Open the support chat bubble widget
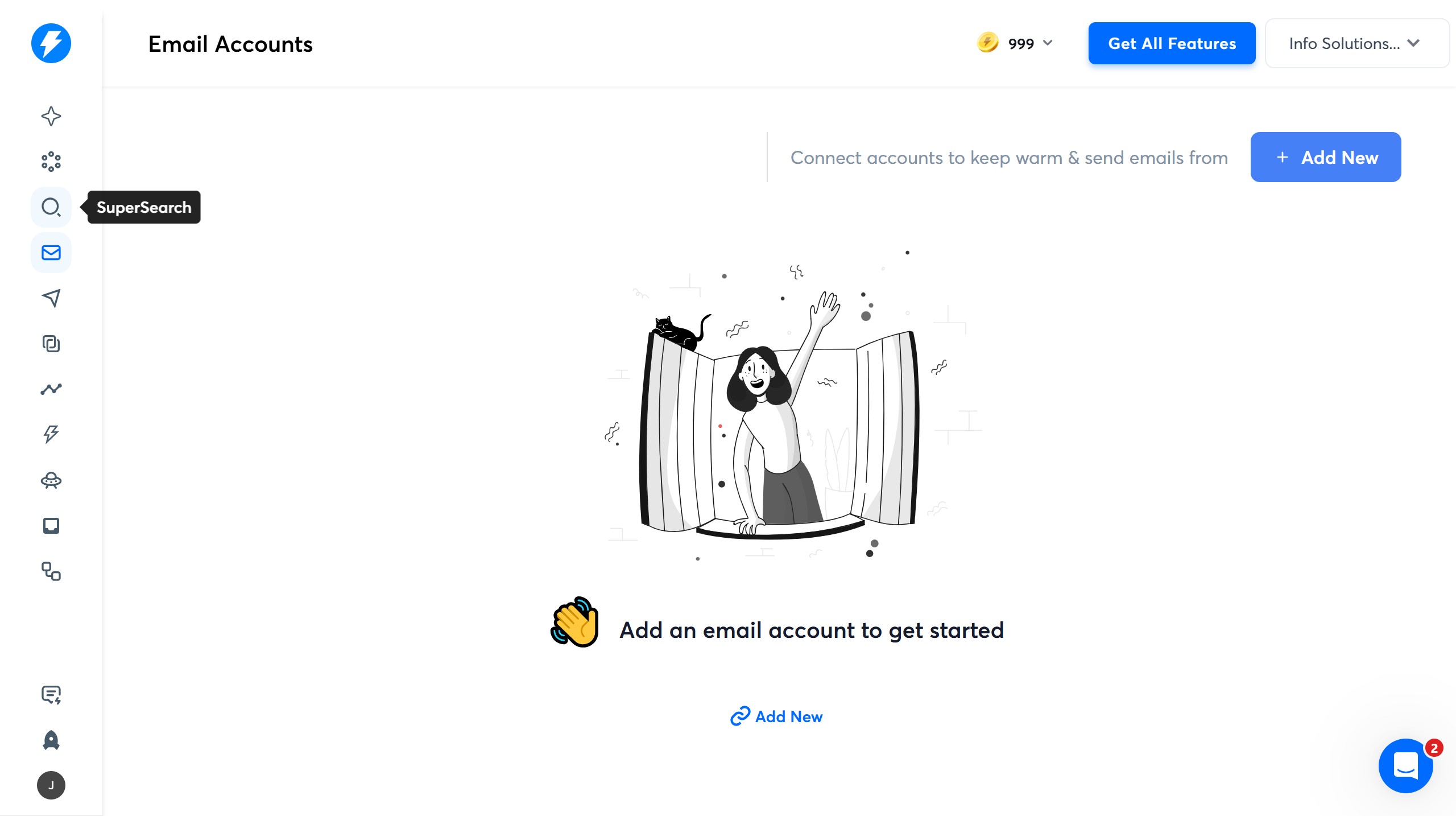The image size is (1456, 816). point(1405,766)
